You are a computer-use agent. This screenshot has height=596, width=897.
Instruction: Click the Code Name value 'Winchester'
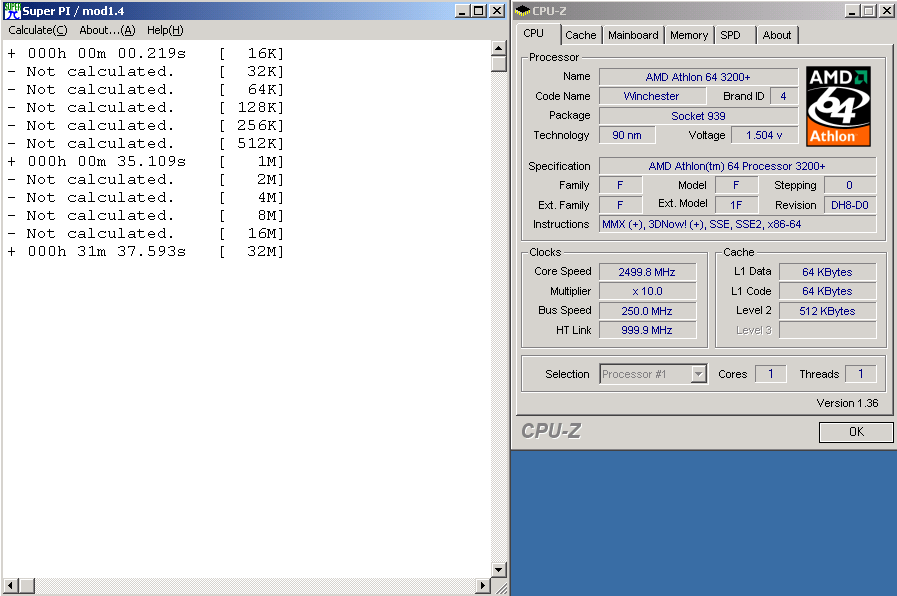point(652,96)
